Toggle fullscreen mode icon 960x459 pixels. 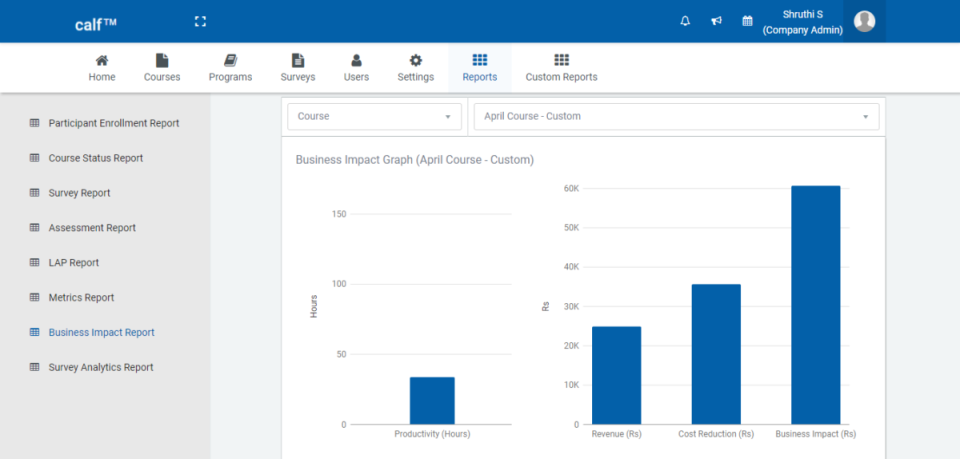(x=201, y=21)
